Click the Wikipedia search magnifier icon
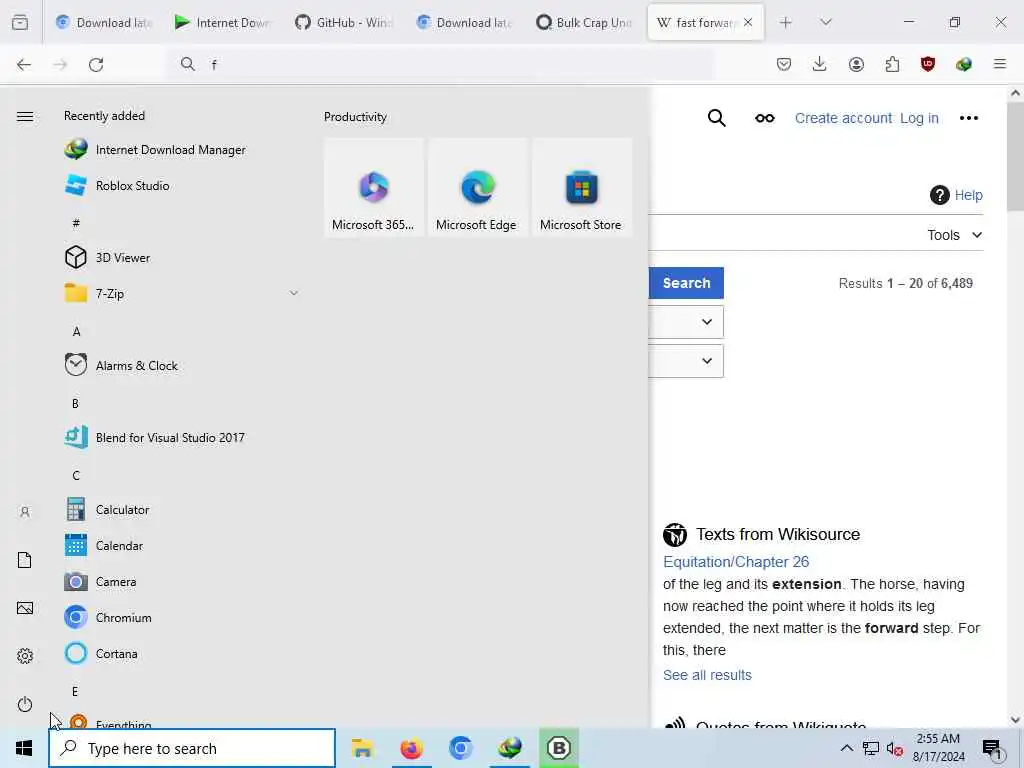Viewport: 1024px width, 768px height. tap(716, 118)
